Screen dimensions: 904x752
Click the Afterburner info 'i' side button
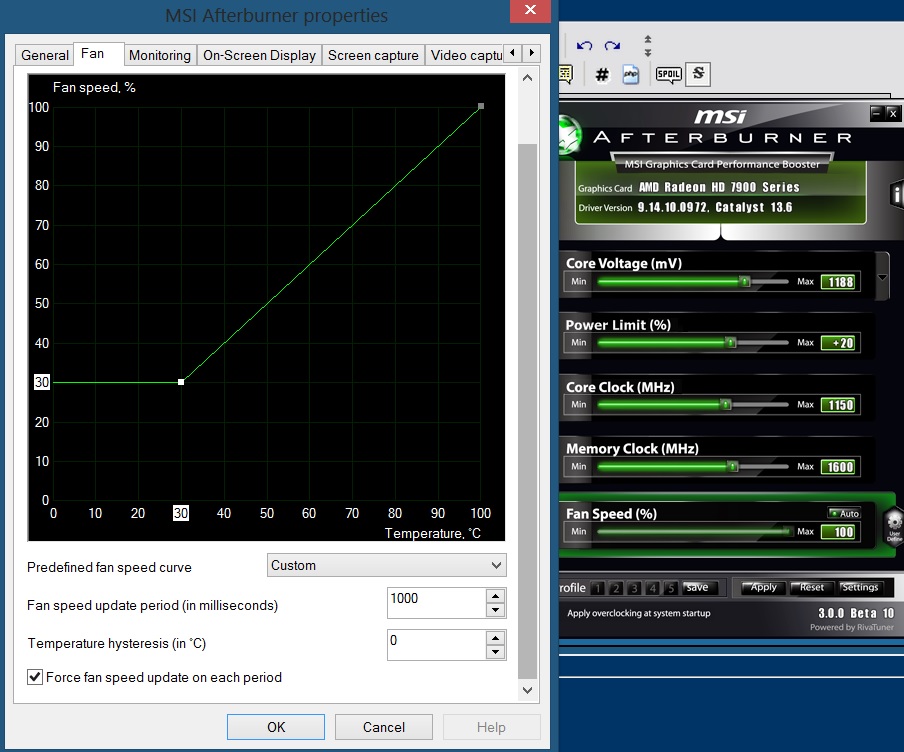(897, 194)
